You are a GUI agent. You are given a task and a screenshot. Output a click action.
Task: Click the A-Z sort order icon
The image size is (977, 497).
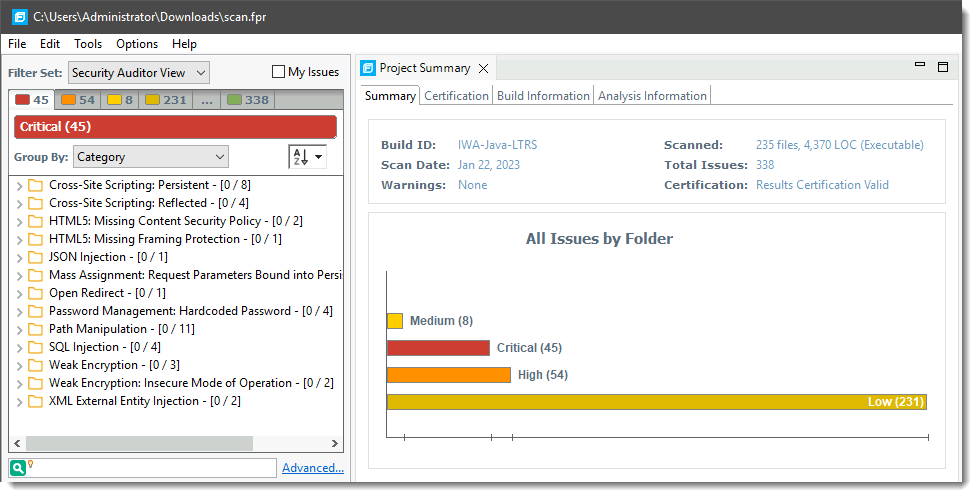pos(300,157)
